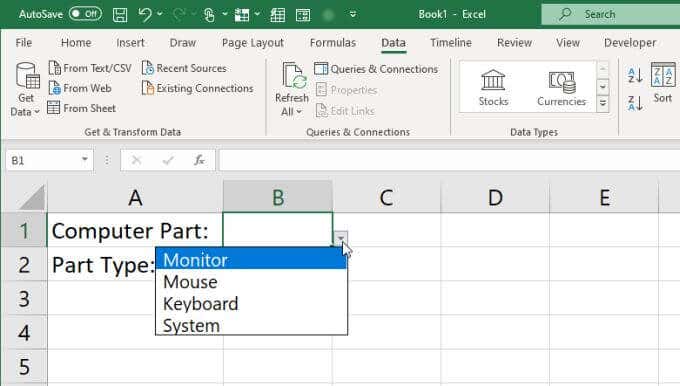
Task: Click inside the formula bar
Action: point(449,160)
